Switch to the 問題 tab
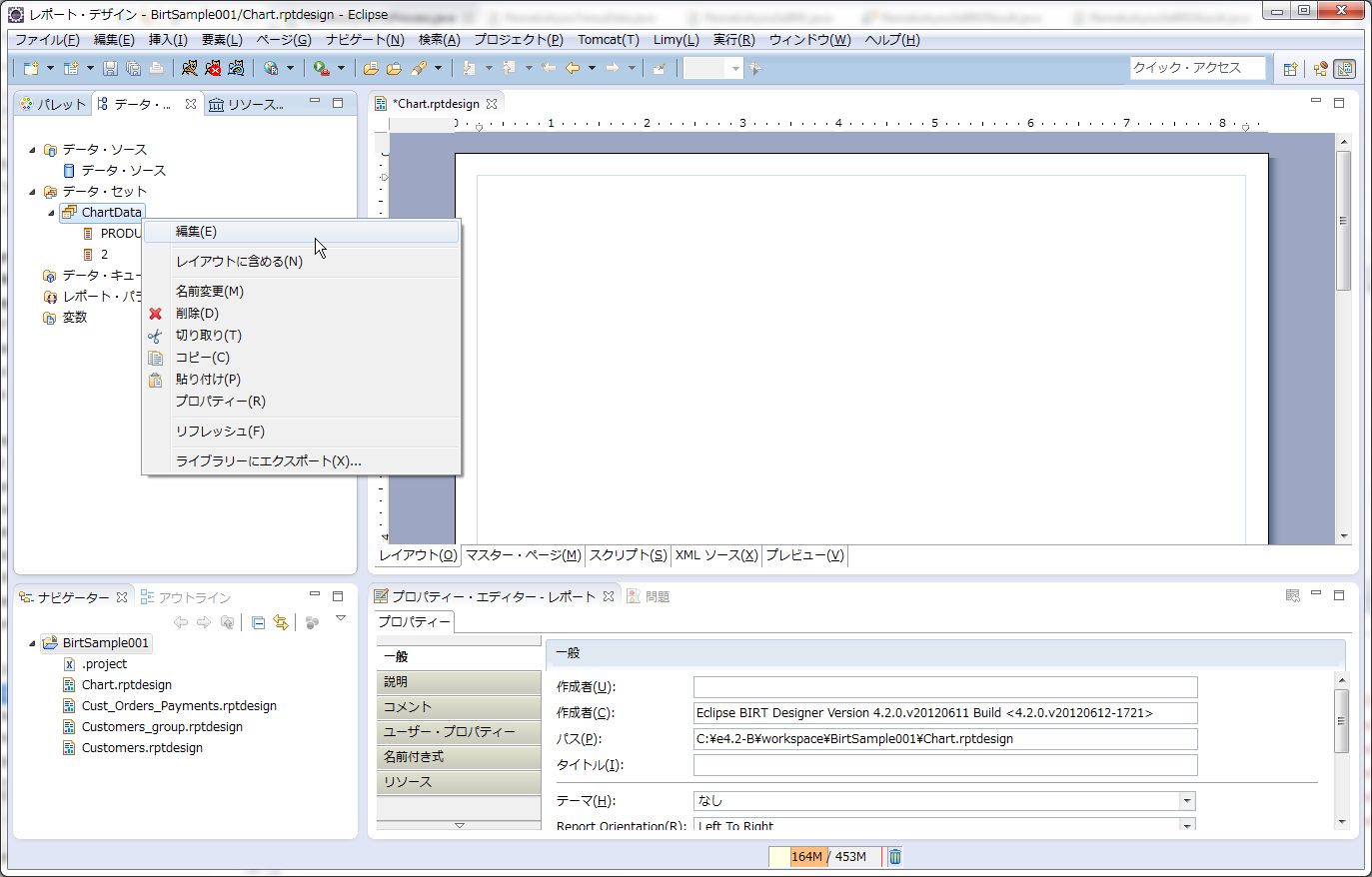The height and width of the screenshot is (877, 1372). pyautogui.click(x=649, y=596)
